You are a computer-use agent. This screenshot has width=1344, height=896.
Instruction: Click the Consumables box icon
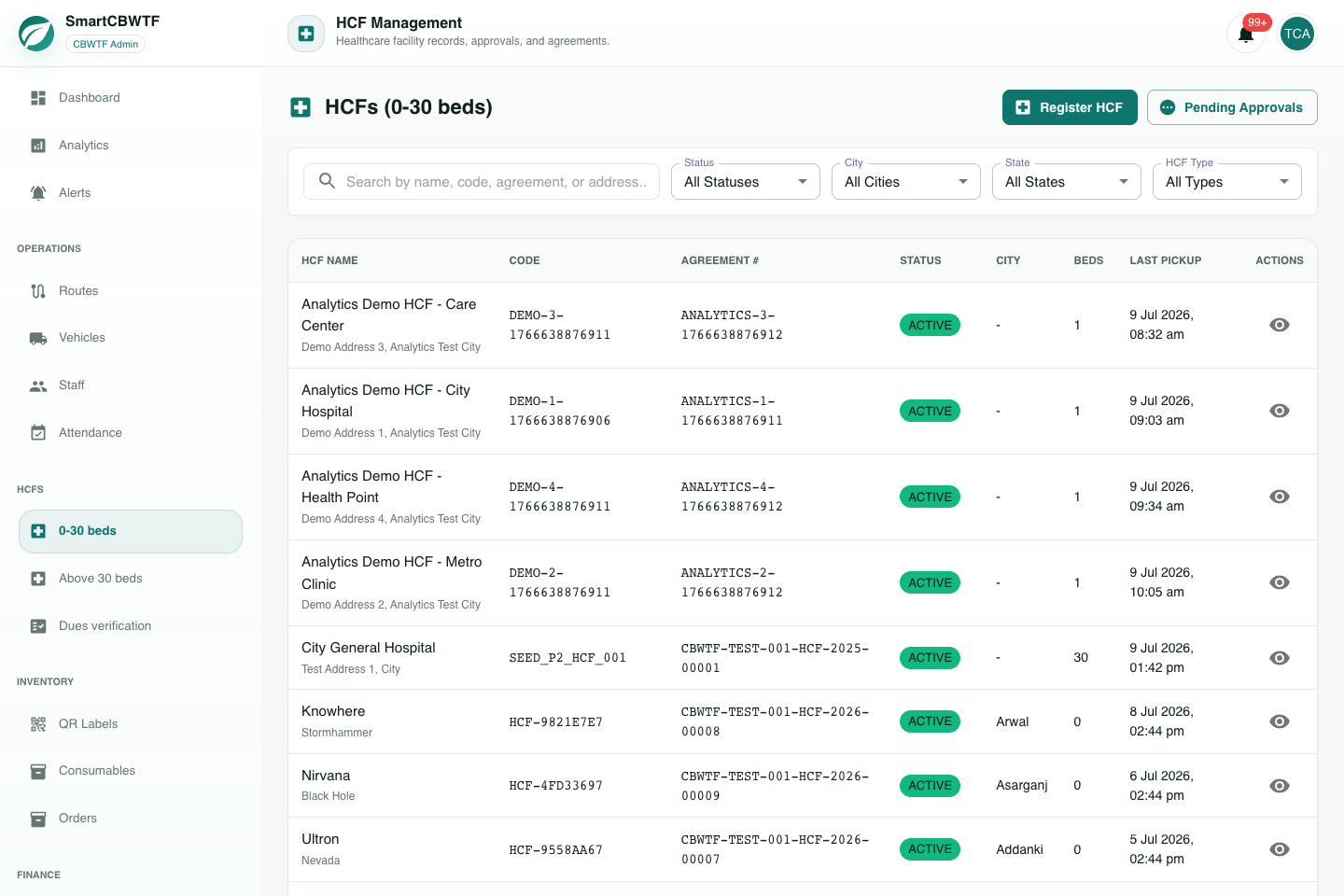[x=38, y=771]
